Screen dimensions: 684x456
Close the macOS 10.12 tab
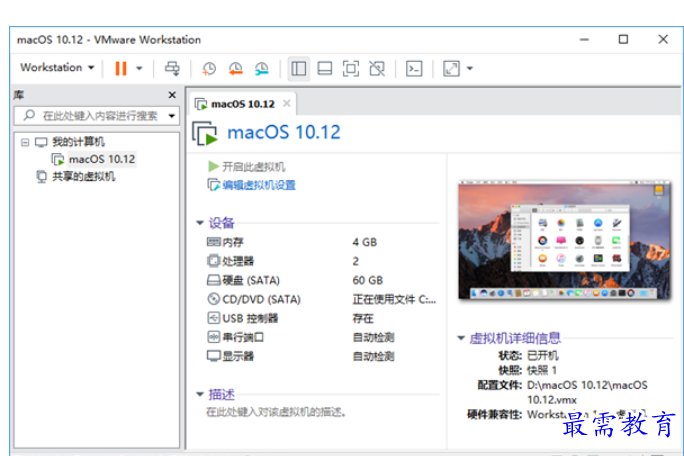(287, 103)
